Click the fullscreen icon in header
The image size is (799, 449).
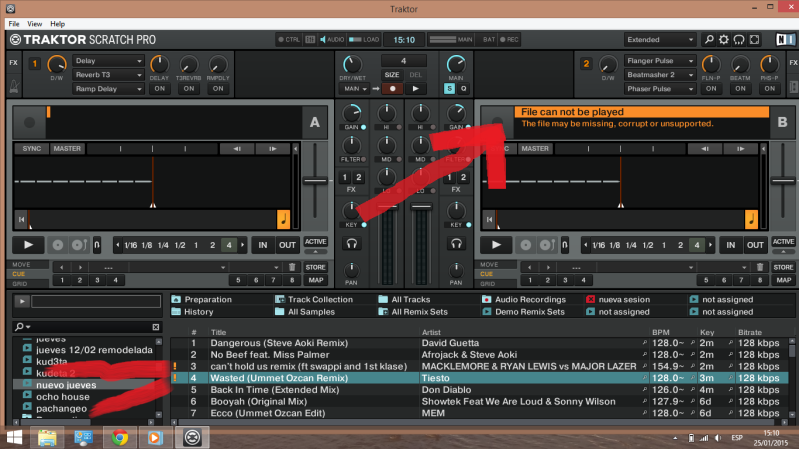(755, 40)
